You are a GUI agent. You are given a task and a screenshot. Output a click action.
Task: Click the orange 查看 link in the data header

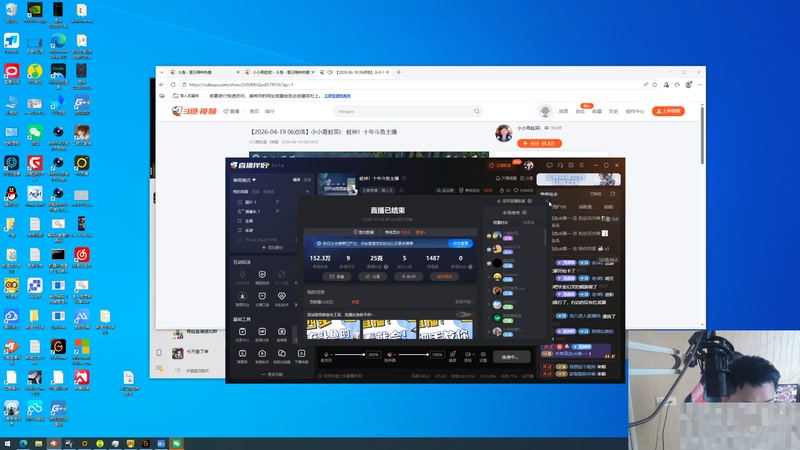point(420,232)
